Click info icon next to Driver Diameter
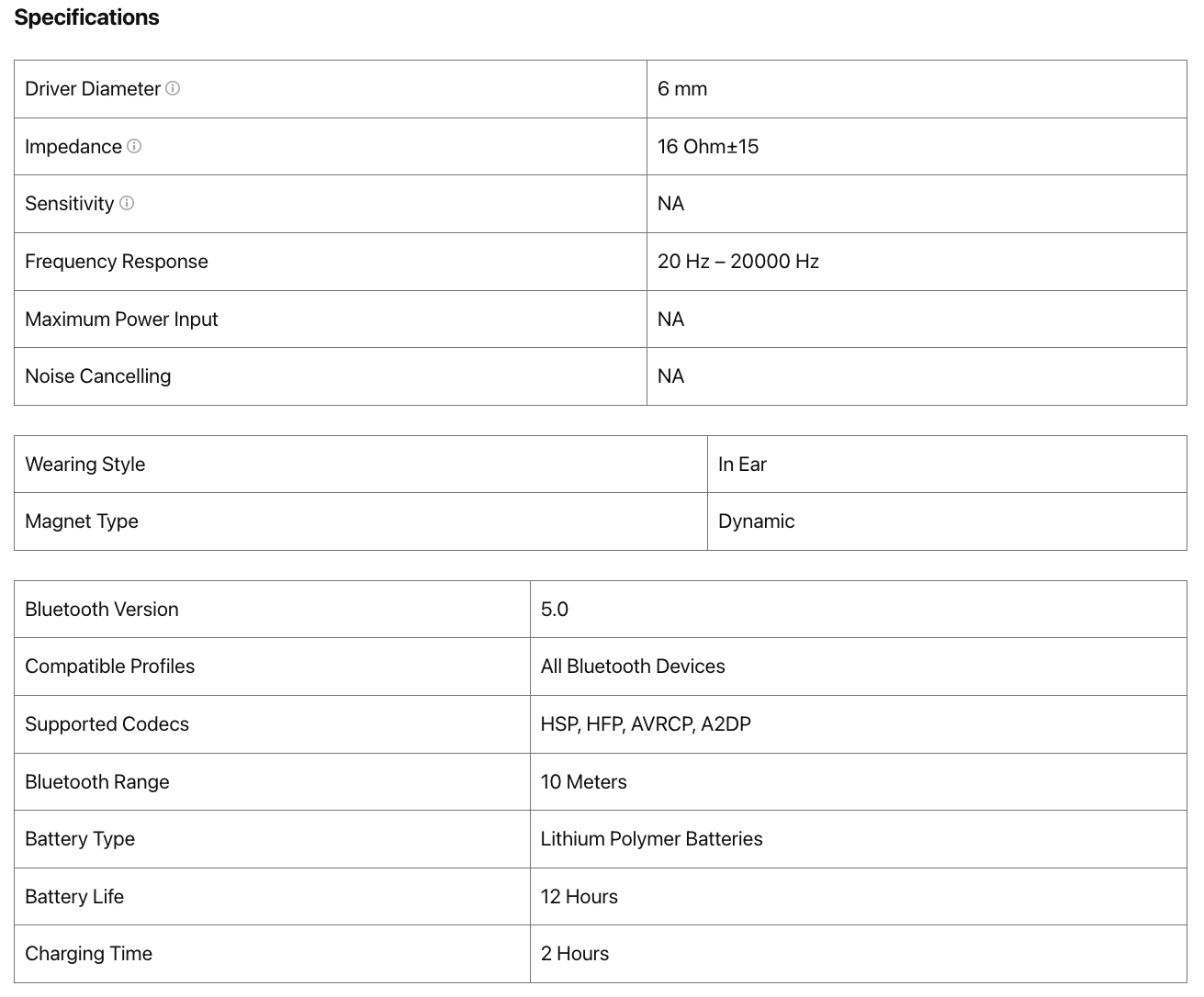The image size is (1204, 997). 173,88
